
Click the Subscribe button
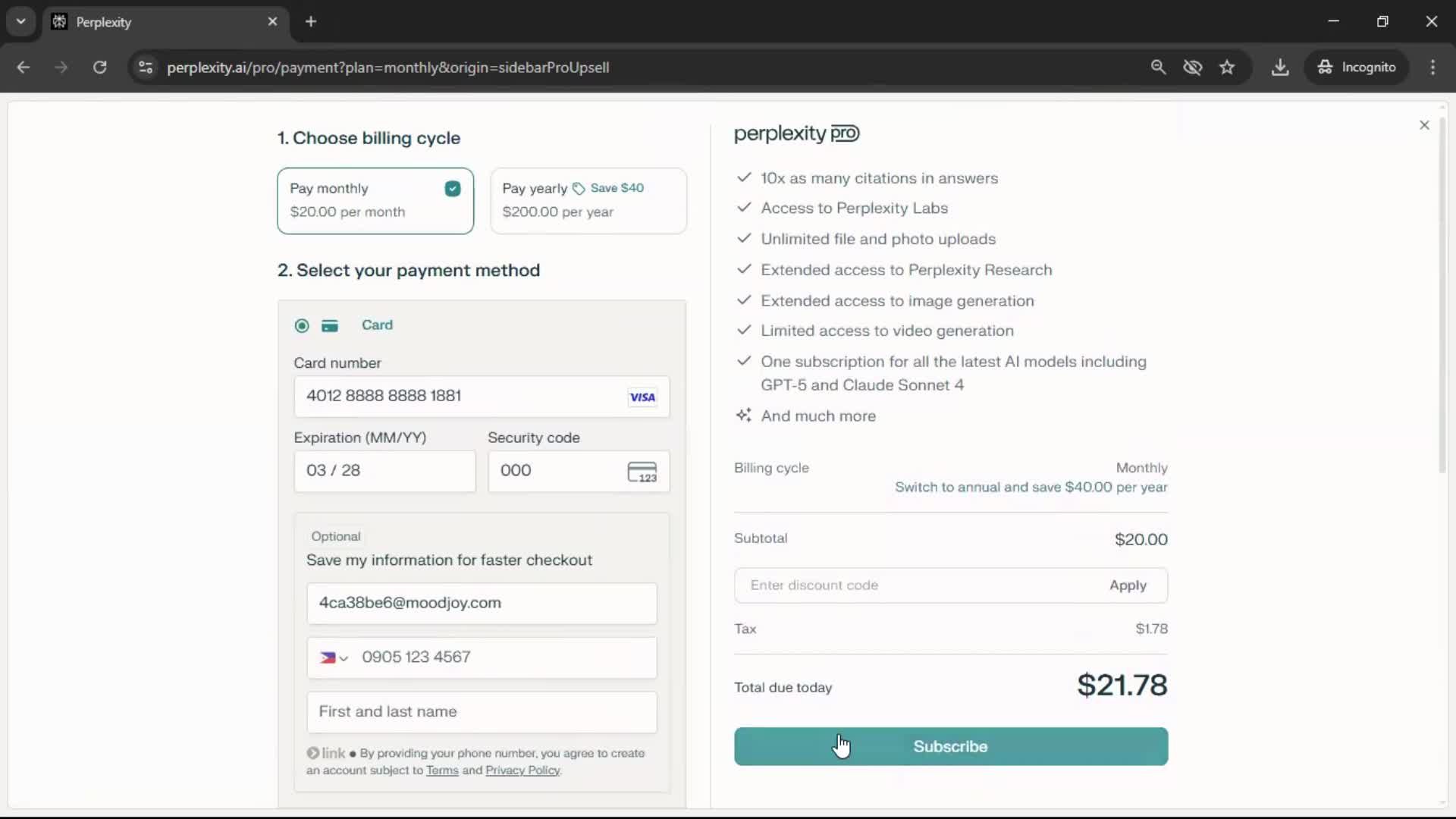(950, 746)
